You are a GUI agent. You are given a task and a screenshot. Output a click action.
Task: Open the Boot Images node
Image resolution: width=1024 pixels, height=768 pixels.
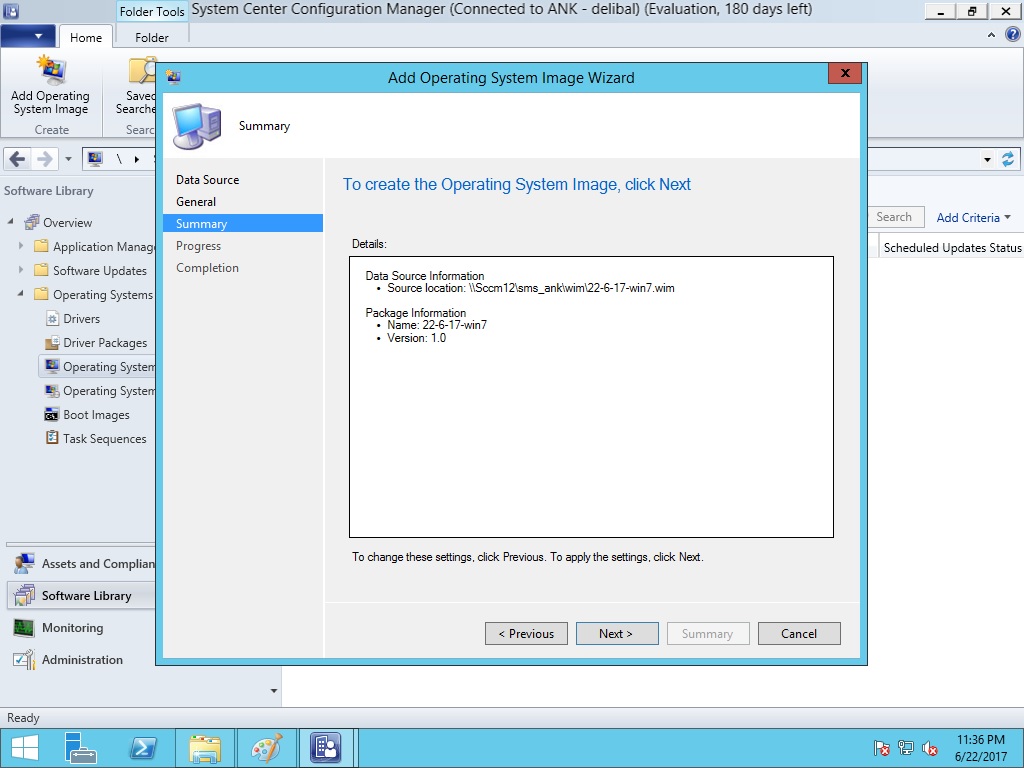pos(96,415)
